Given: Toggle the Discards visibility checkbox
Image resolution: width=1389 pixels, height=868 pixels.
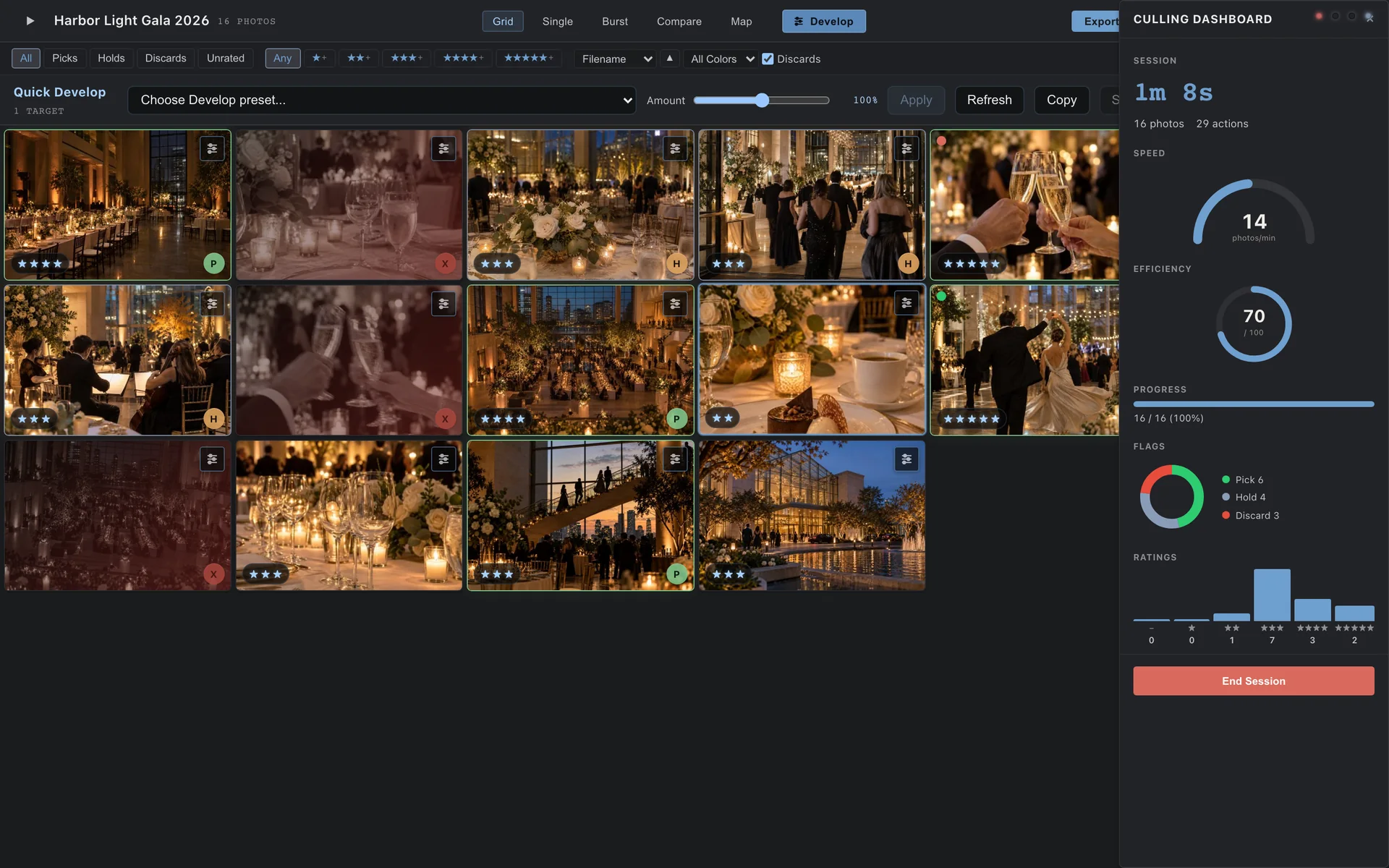Looking at the screenshot, I should point(768,59).
